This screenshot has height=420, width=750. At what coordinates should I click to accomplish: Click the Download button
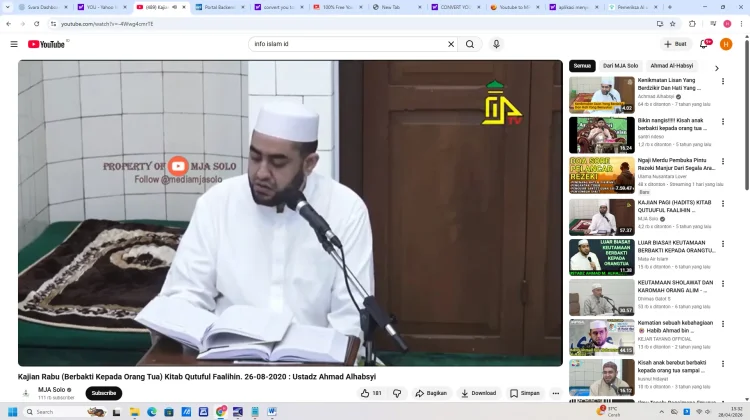pos(478,393)
